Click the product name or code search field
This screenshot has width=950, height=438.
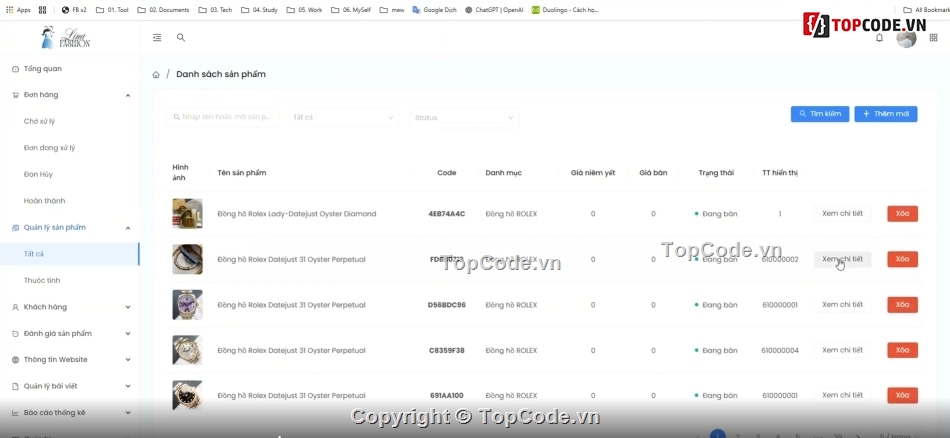point(222,117)
